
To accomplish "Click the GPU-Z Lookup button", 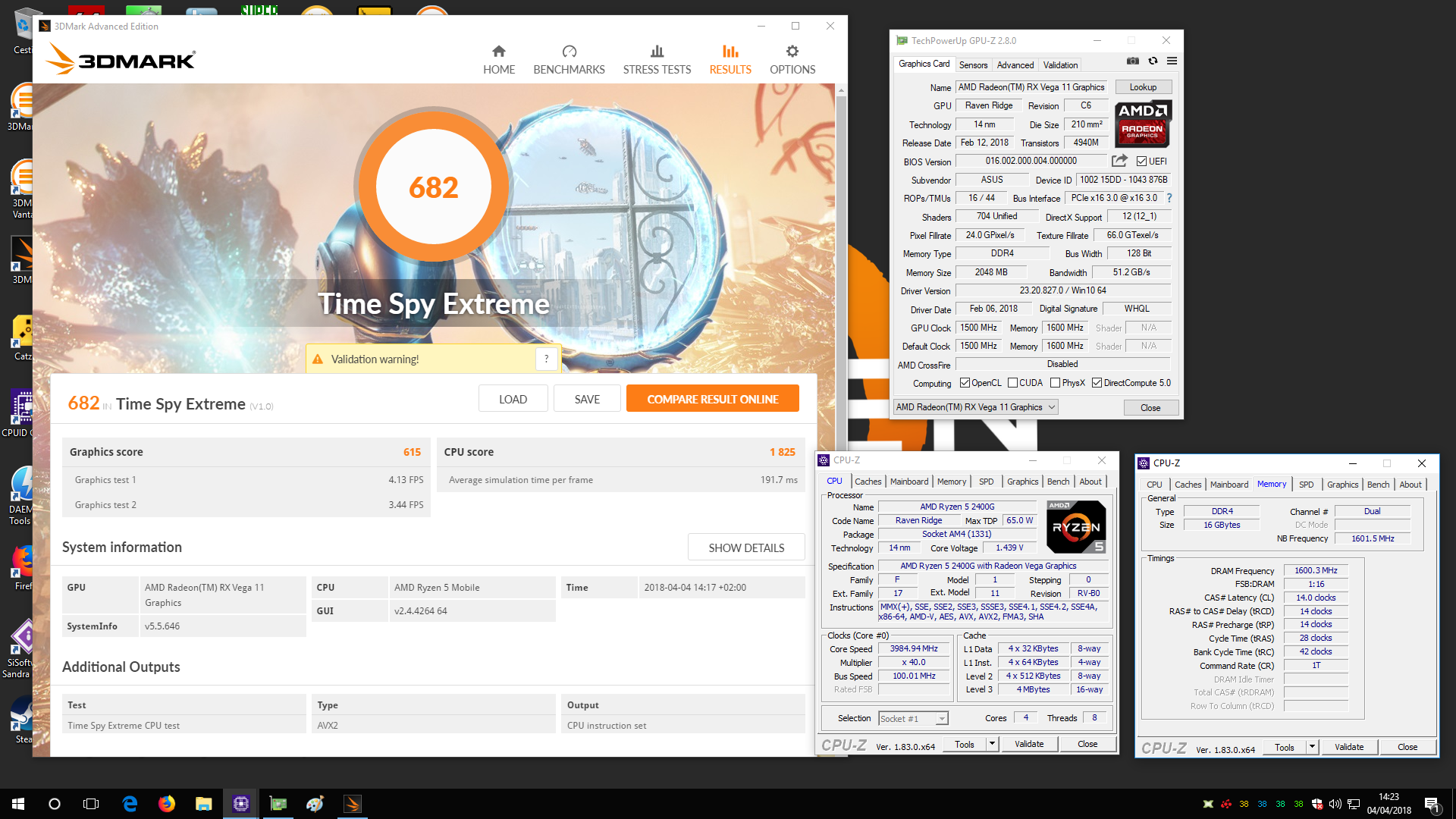I will [x=1143, y=87].
